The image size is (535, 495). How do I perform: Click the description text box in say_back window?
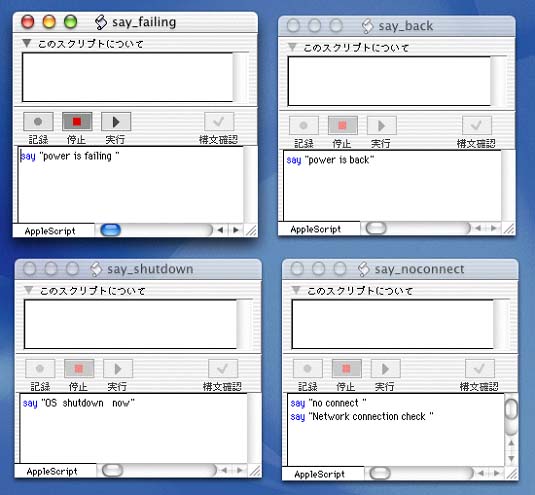pyautogui.click(x=389, y=81)
